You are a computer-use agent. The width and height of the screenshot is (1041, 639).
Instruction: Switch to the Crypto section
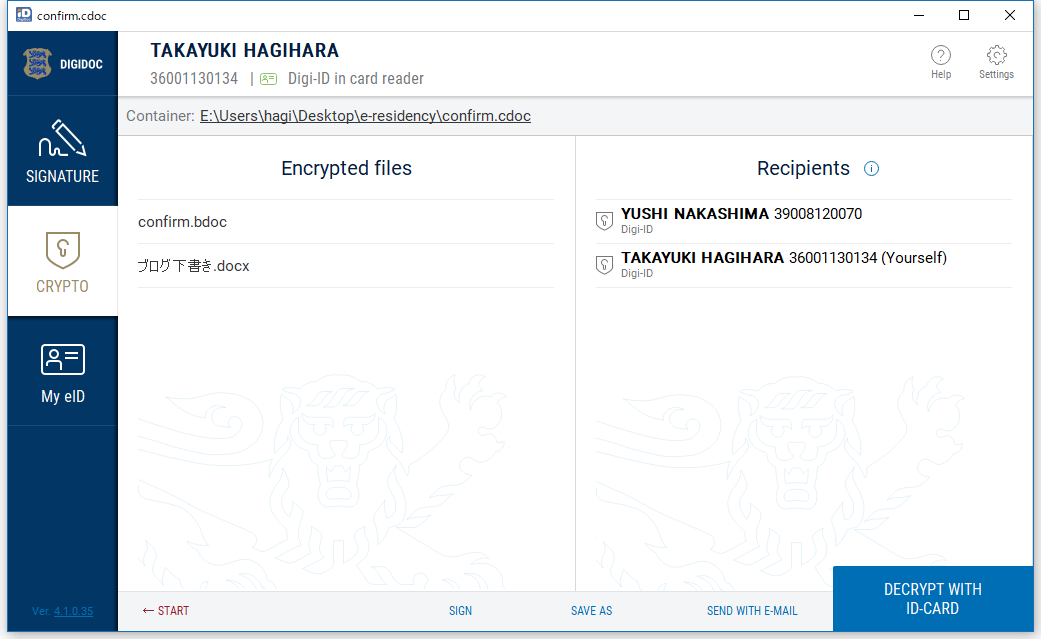coord(62,261)
